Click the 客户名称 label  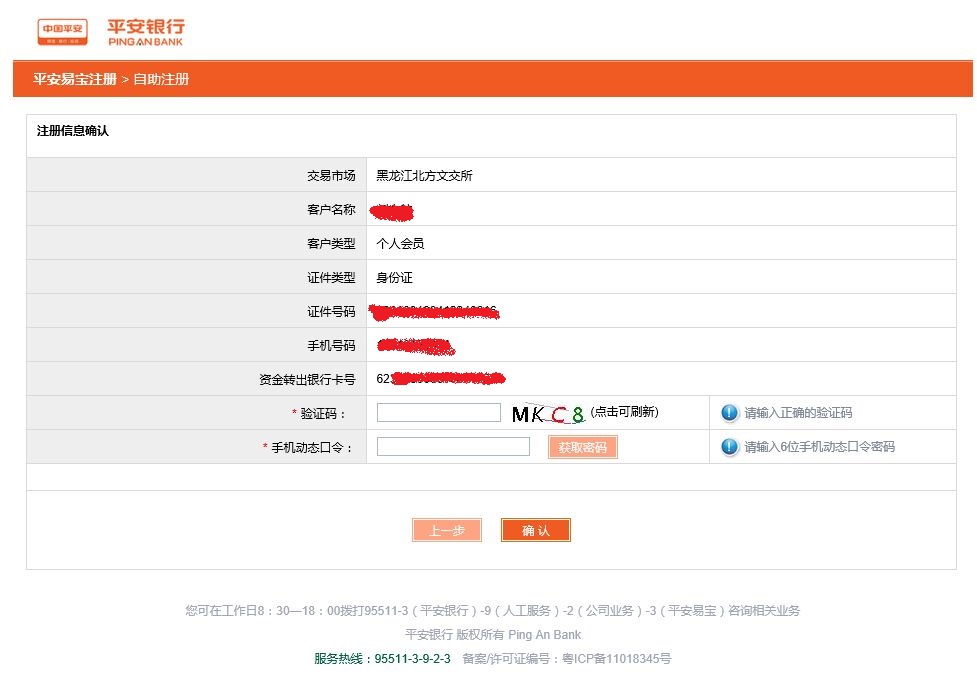(331, 209)
